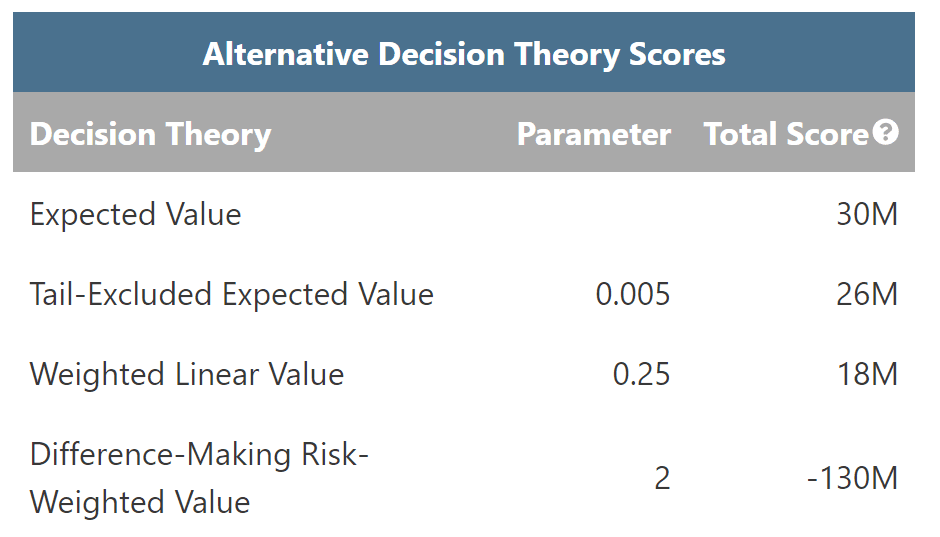The width and height of the screenshot is (940, 537).
Task: Click the Expected Value row label
Action: click(x=135, y=215)
